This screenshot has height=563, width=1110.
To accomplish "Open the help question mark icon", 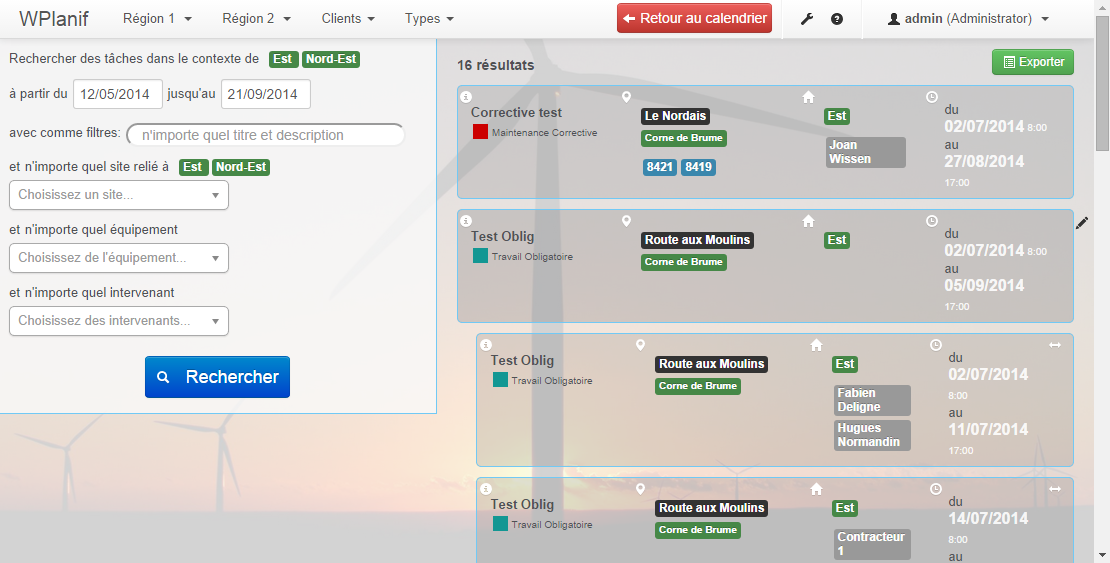I will pos(837,19).
